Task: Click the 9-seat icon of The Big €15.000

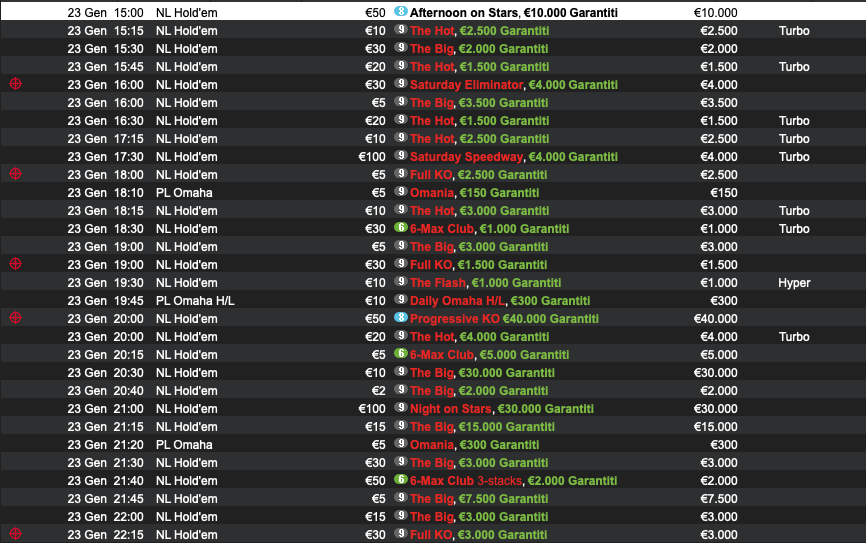Action: pos(400,425)
